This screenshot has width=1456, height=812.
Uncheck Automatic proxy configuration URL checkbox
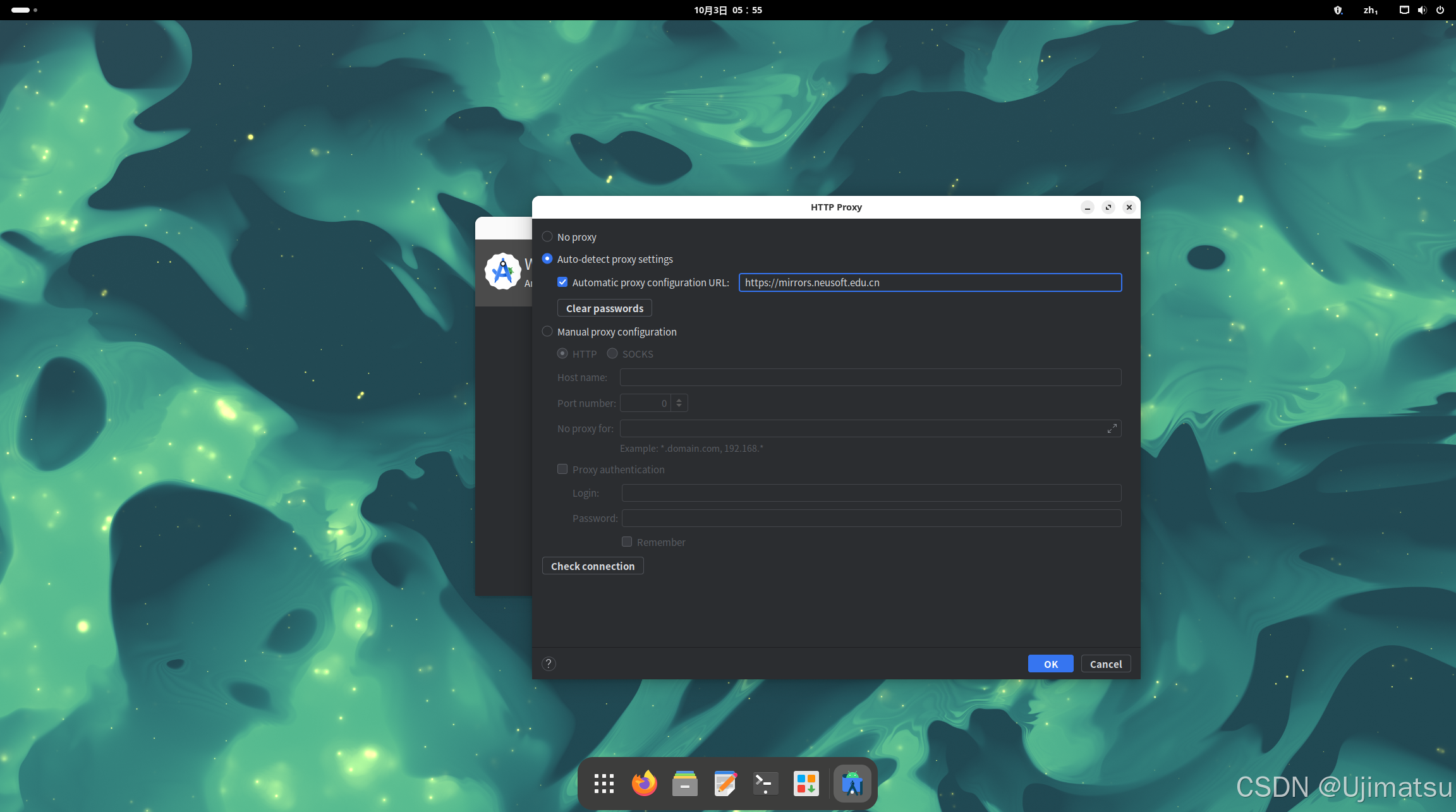562,282
